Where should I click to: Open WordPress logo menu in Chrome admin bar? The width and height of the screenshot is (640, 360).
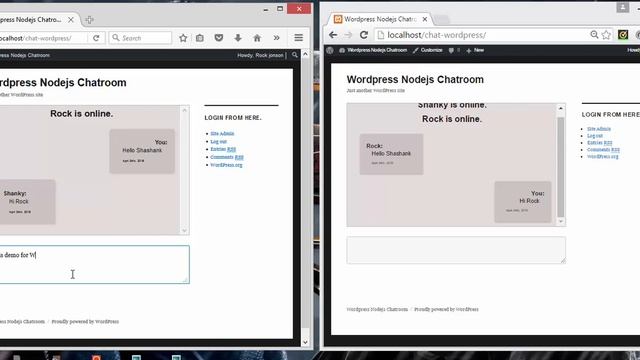[x=330, y=50]
